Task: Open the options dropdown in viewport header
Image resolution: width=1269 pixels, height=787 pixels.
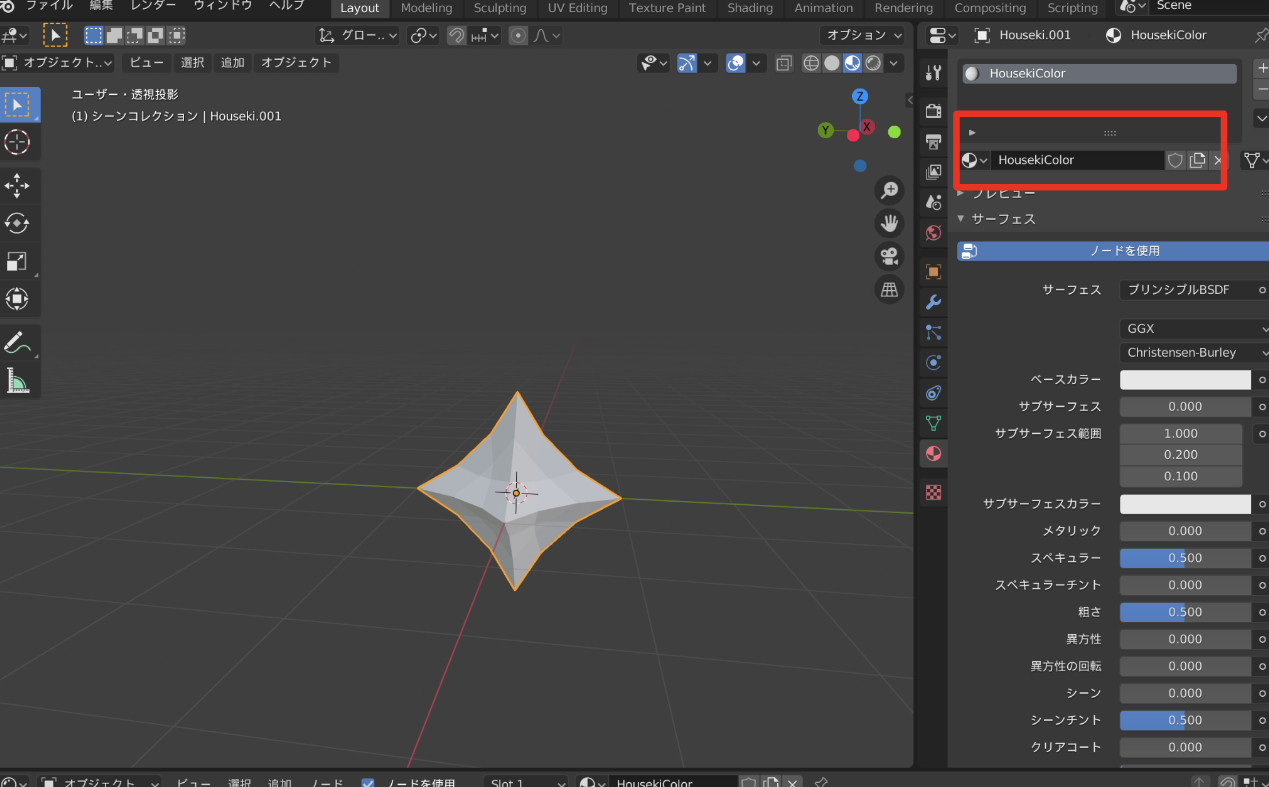Action: (863, 35)
